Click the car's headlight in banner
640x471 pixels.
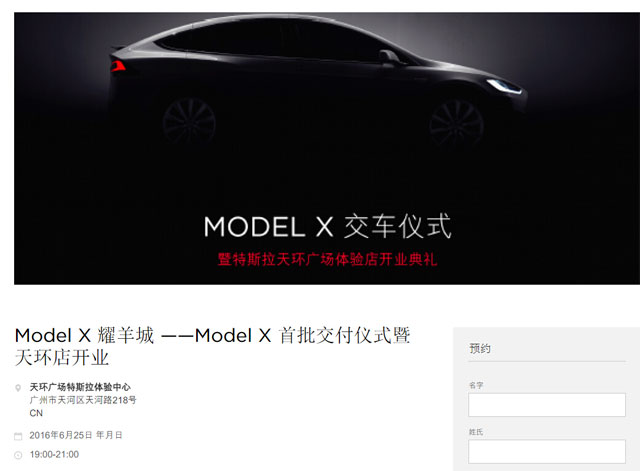click(x=504, y=86)
